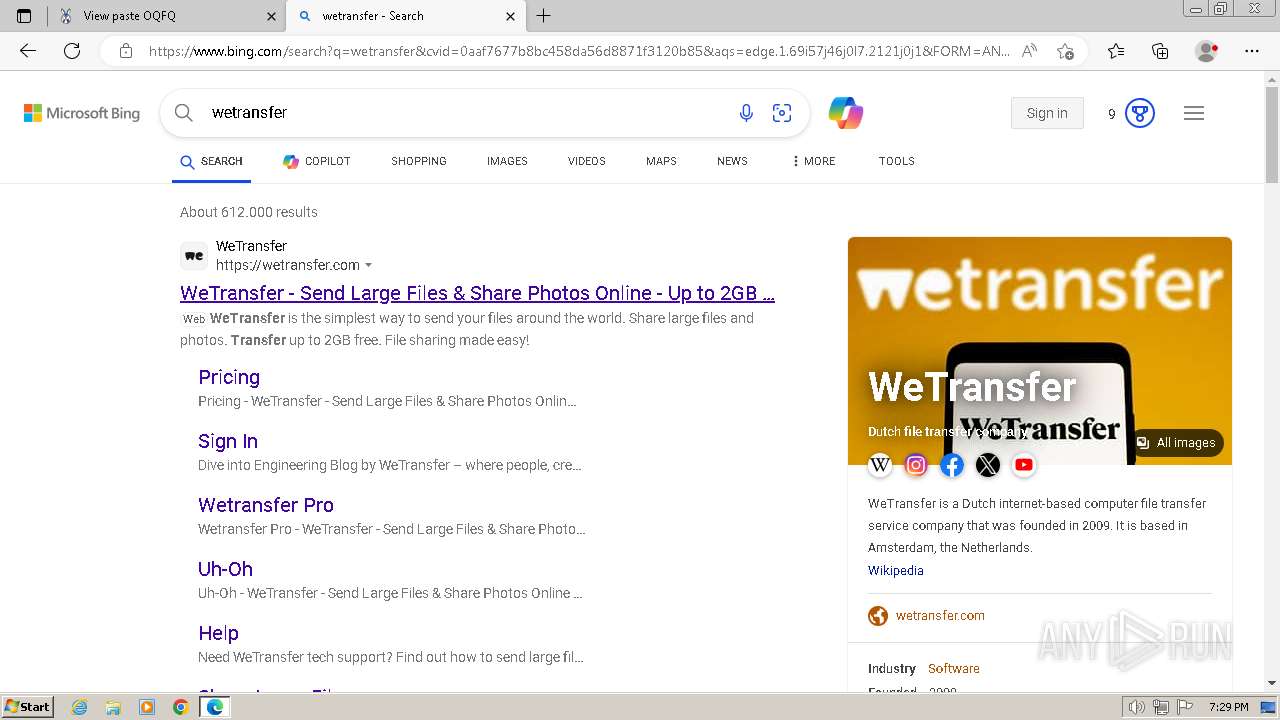Expand the MORE search categories menu

[813, 161]
